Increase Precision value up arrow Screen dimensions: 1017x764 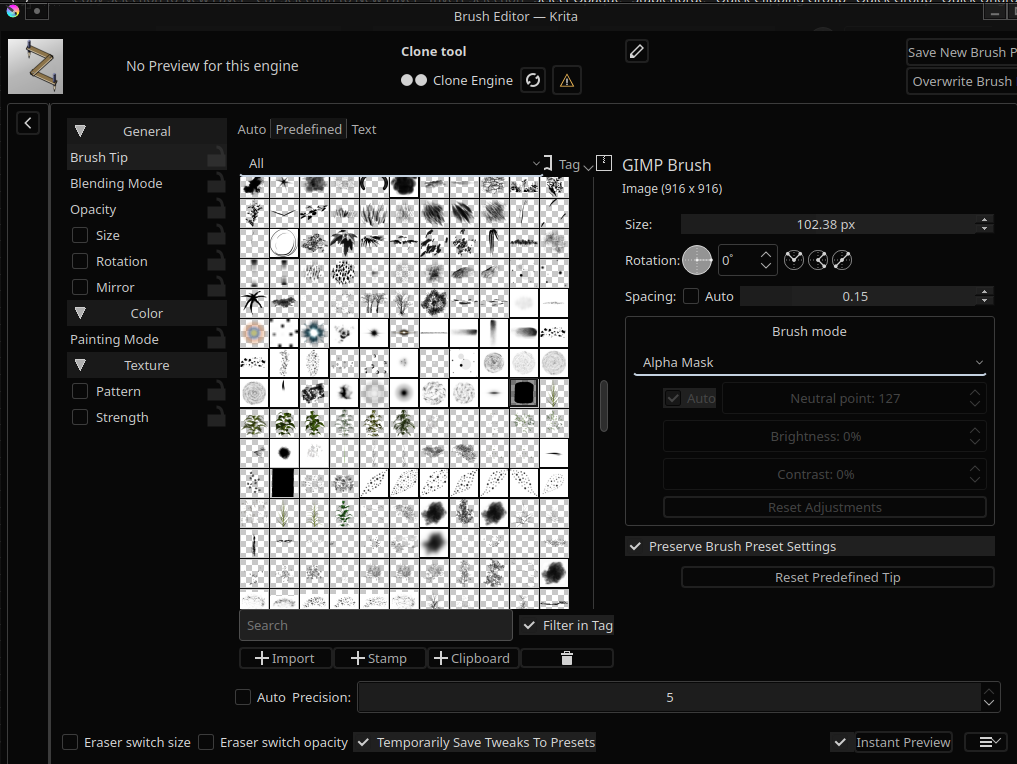(x=988, y=691)
